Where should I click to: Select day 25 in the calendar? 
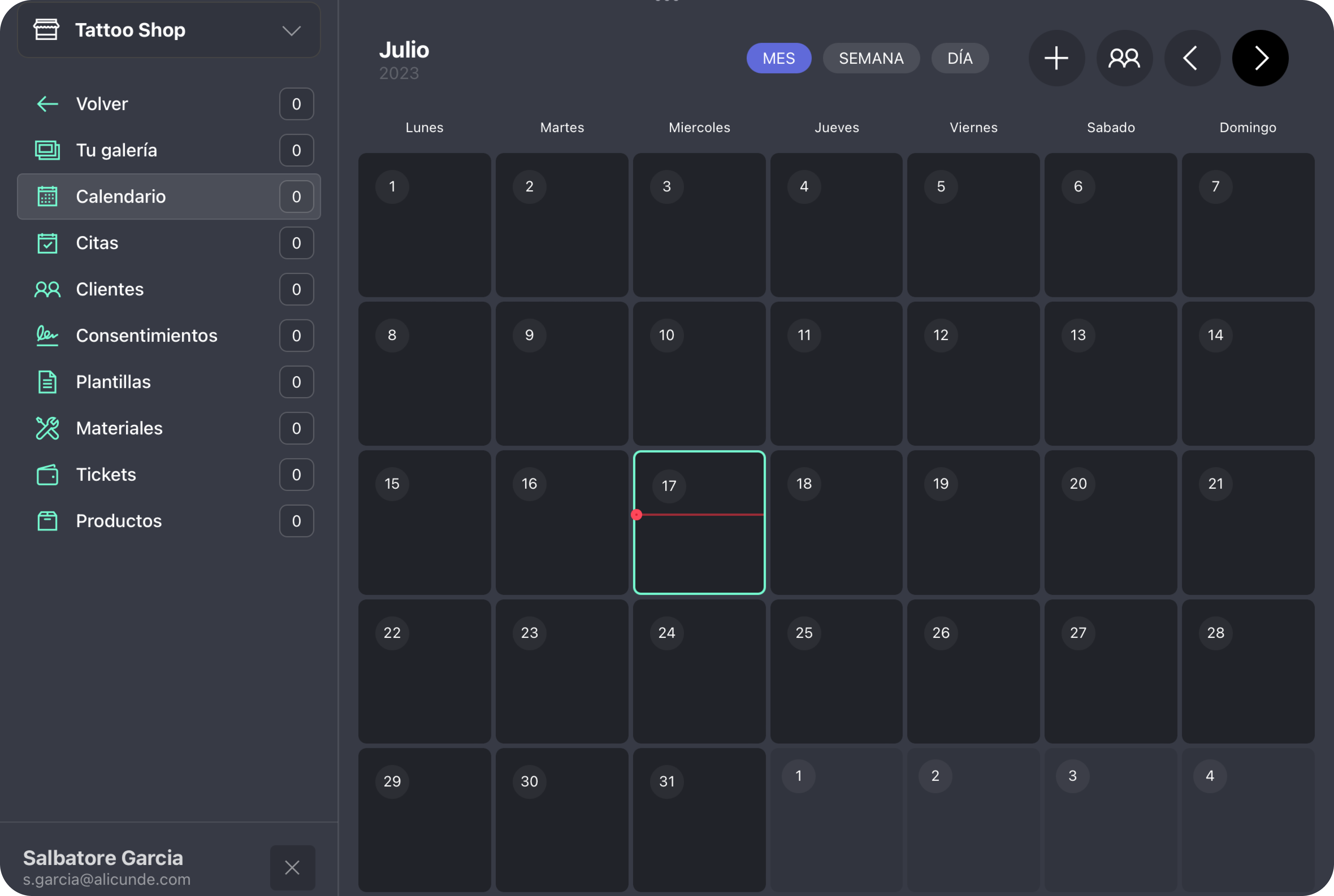(836, 671)
